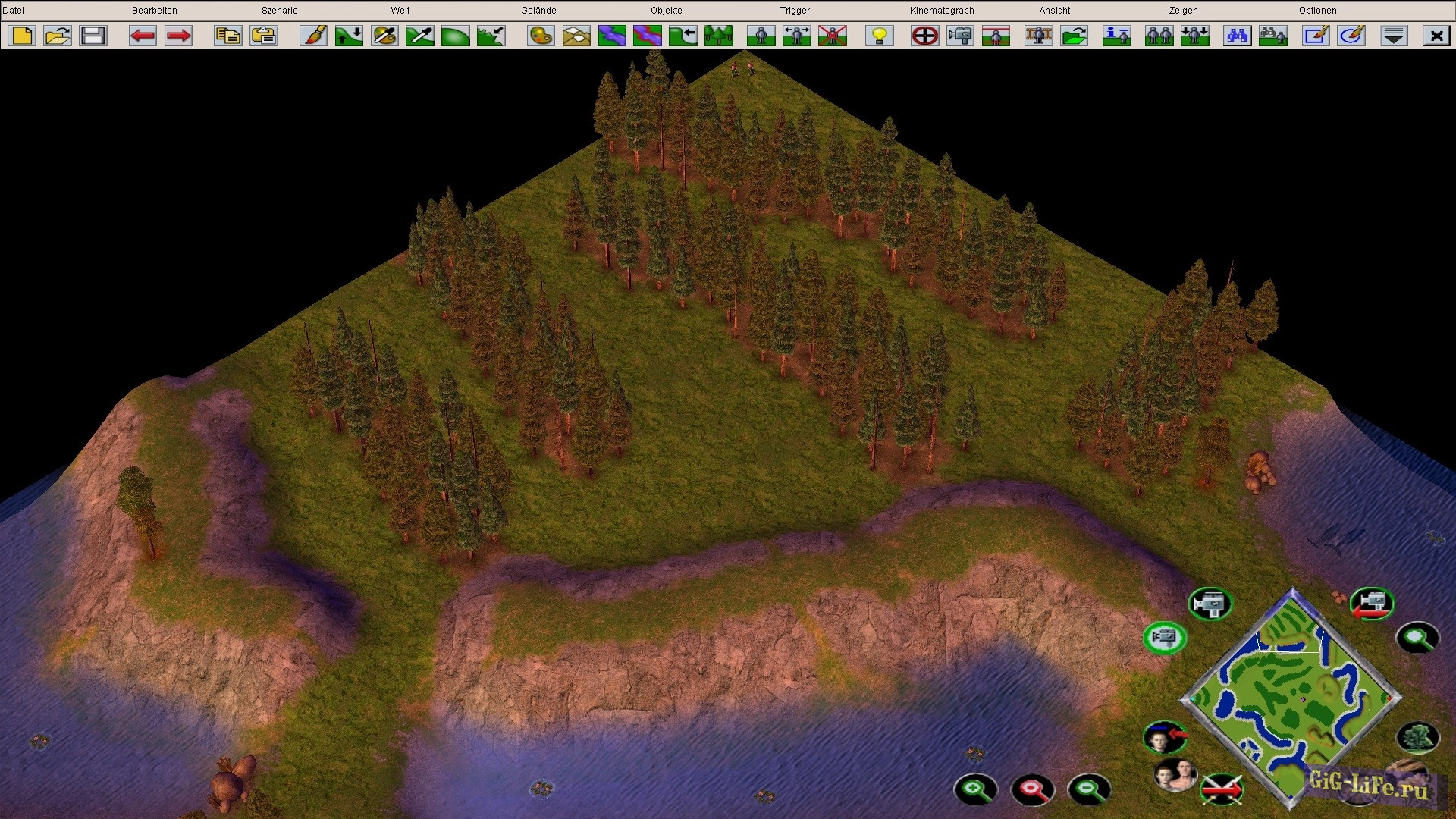
Task: Click the red undo arrow
Action: tap(143, 36)
